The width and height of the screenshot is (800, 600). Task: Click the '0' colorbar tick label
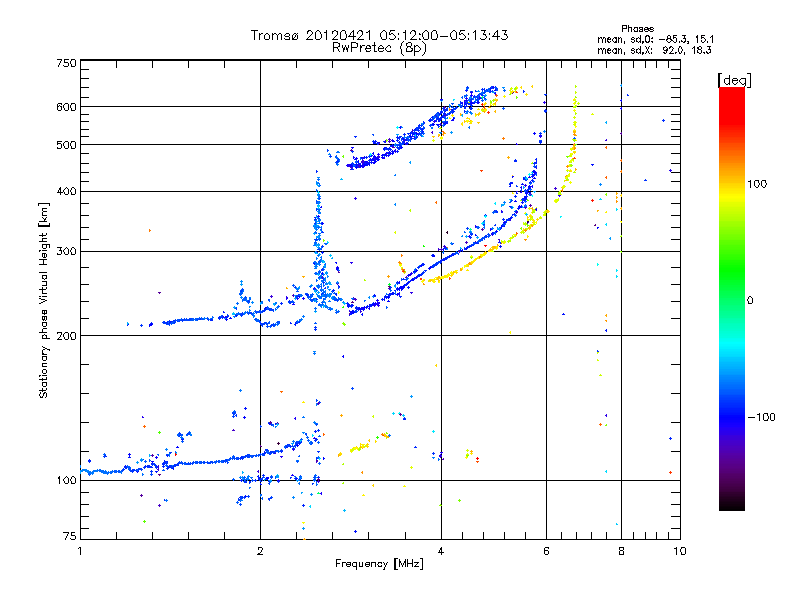tap(750, 301)
